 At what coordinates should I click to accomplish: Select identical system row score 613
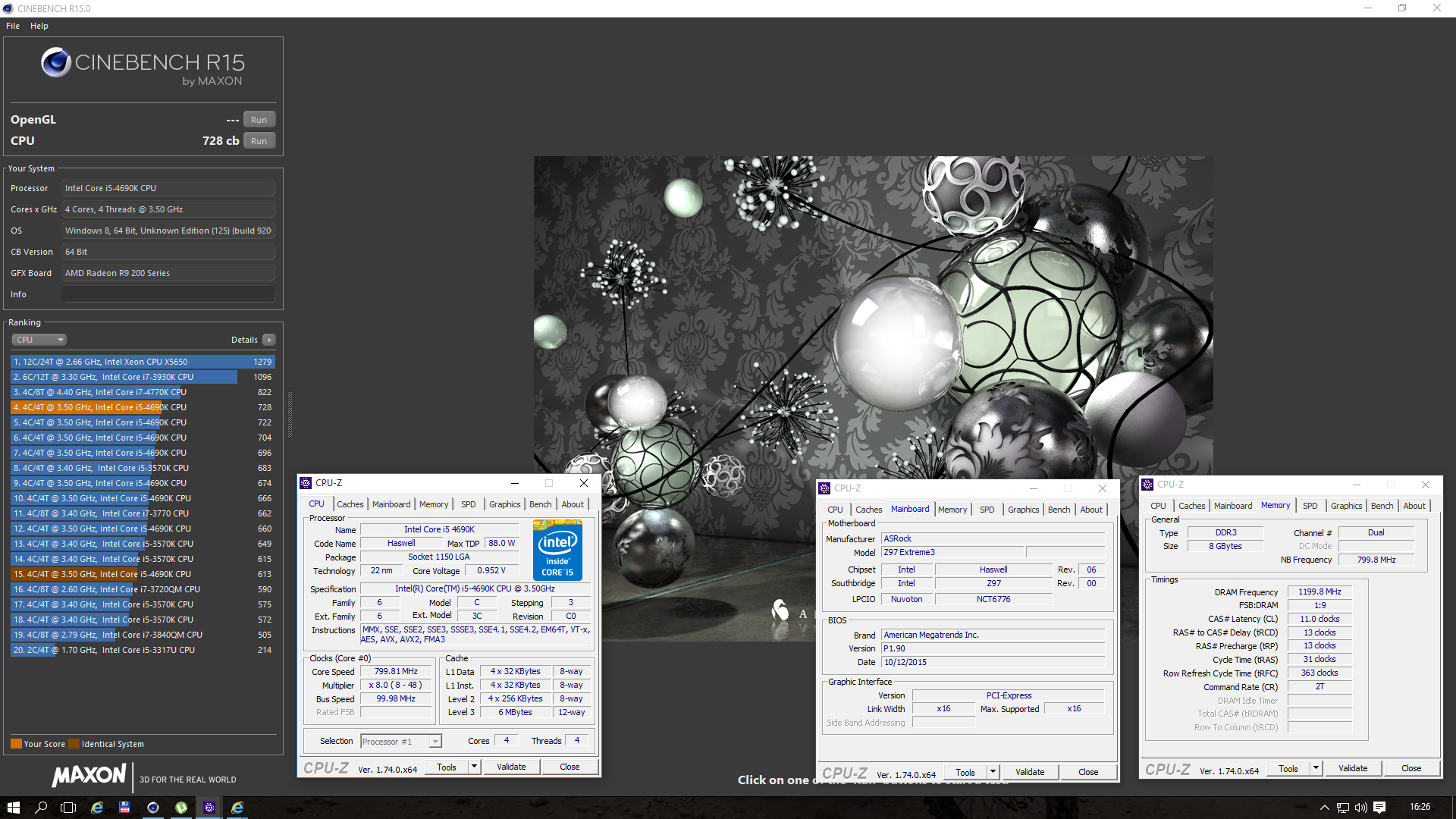click(x=143, y=574)
